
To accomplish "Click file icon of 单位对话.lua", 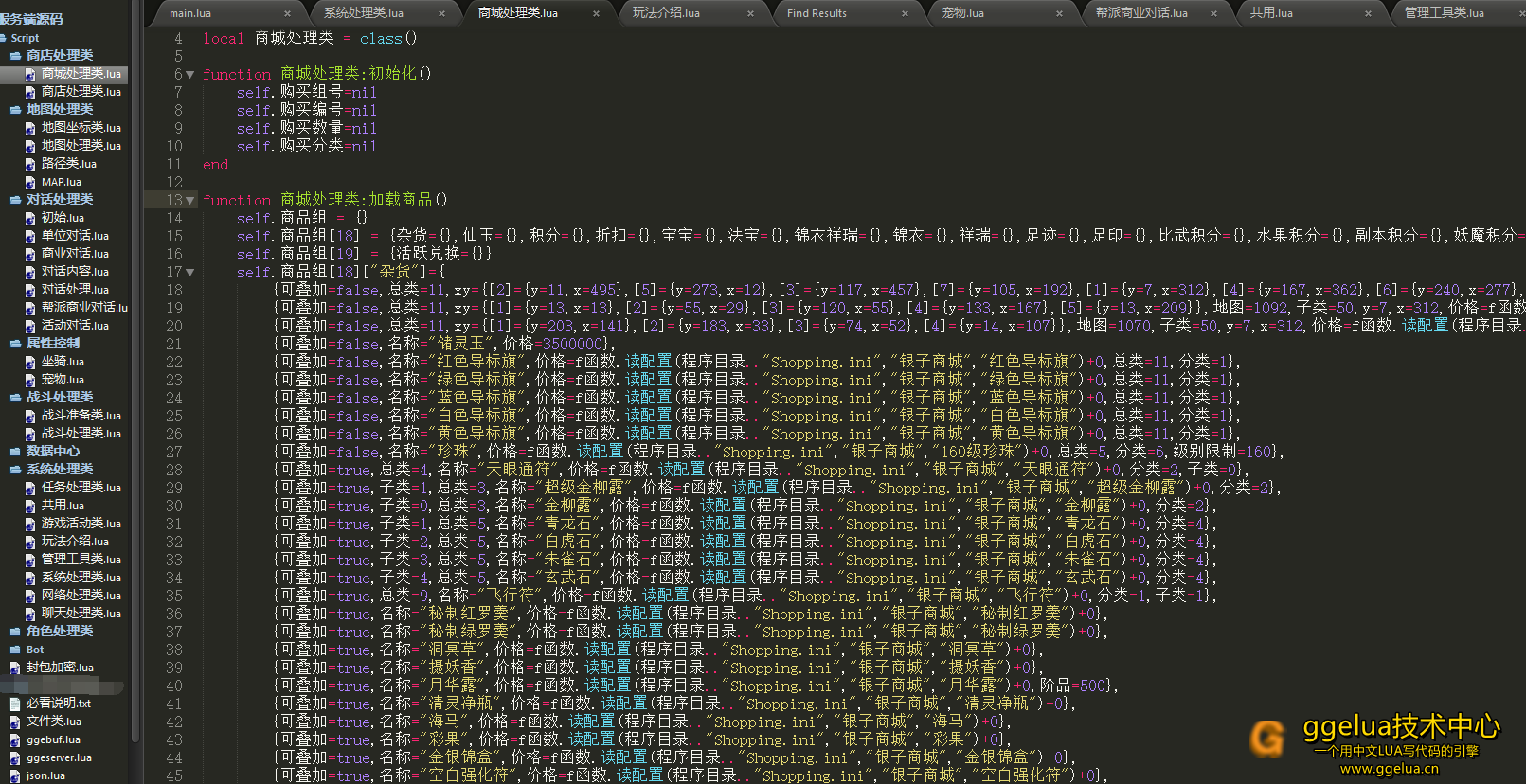I will [x=30, y=236].
